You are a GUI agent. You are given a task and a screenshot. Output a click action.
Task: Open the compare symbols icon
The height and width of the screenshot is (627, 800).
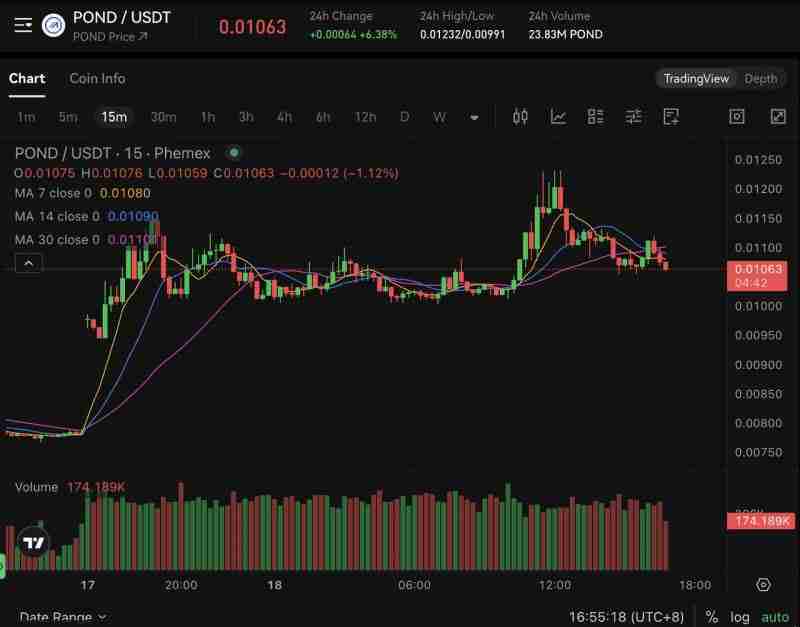coord(596,117)
